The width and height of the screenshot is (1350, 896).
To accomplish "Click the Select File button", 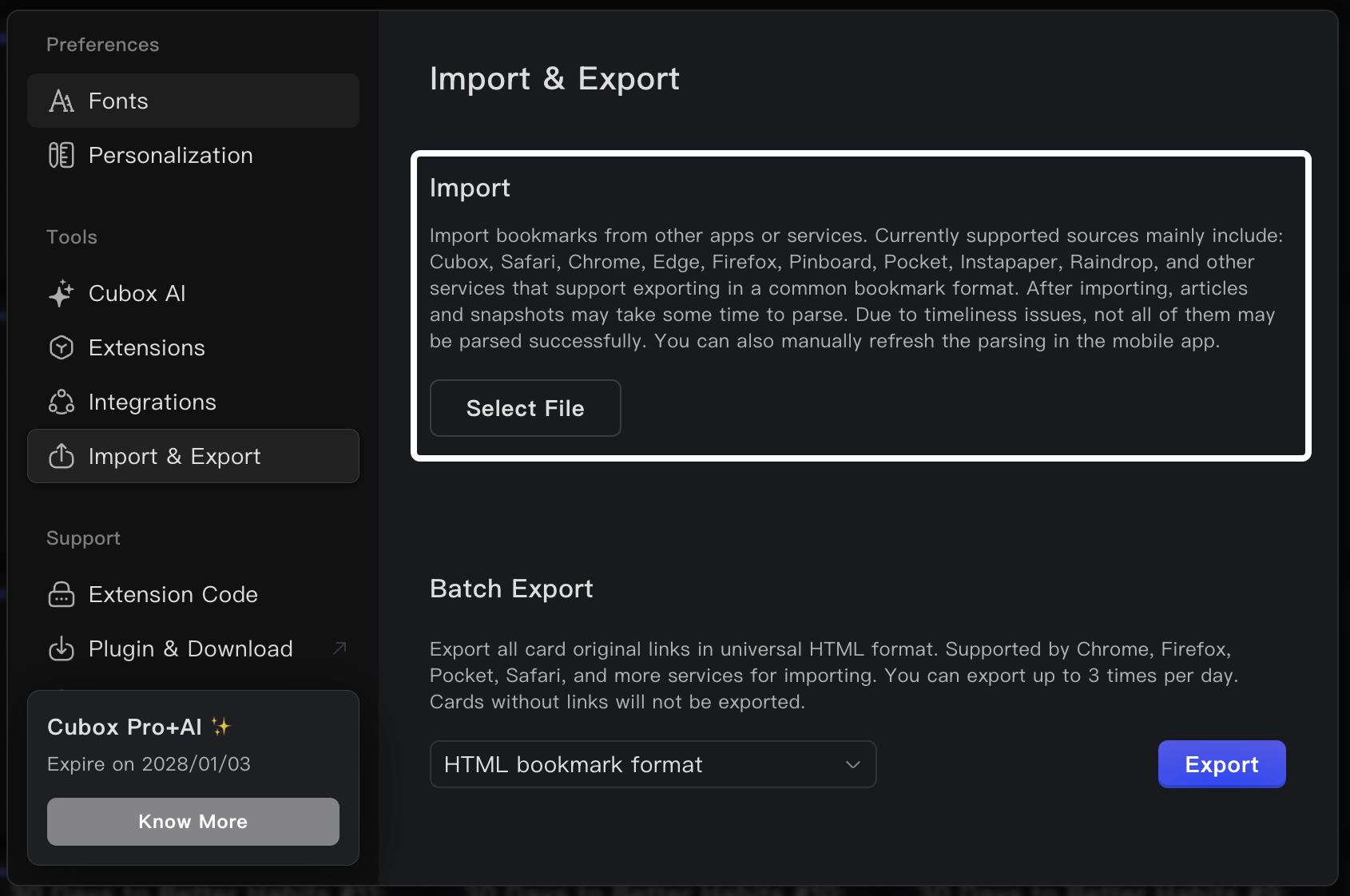I will pos(525,408).
